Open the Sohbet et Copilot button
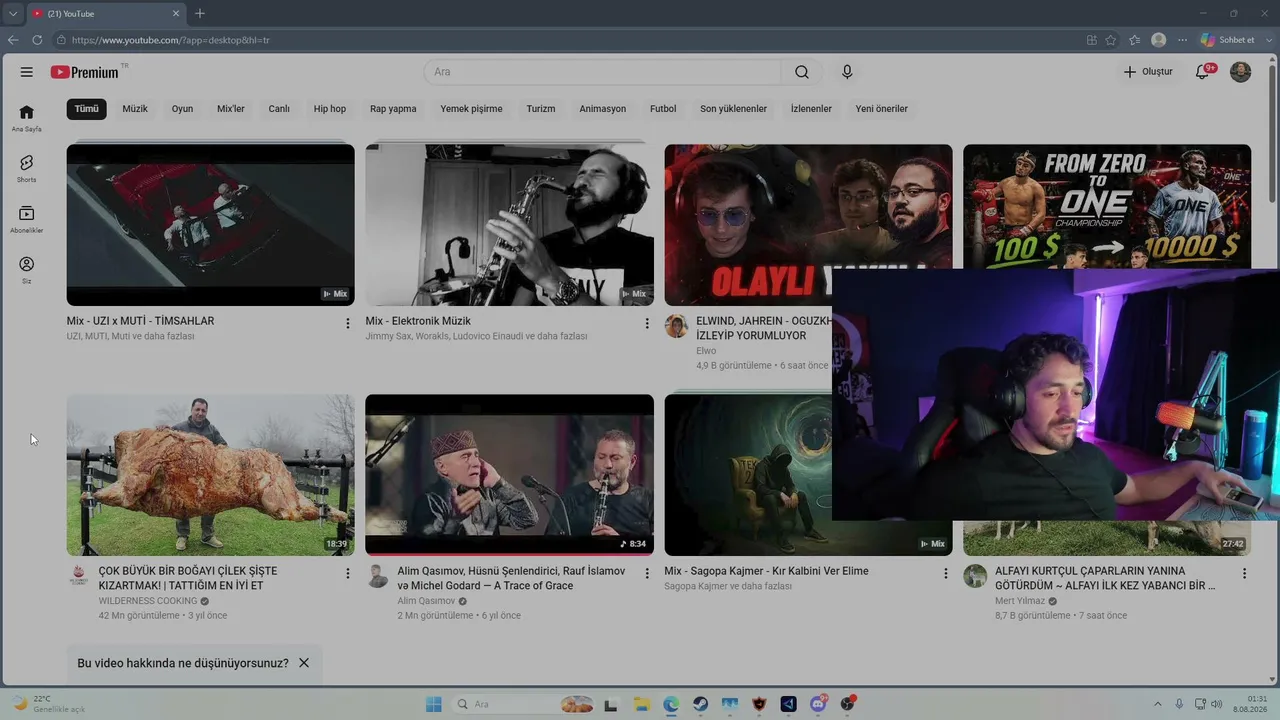Image resolution: width=1280 pixels, height=720 pixels. coord(1227,40)
